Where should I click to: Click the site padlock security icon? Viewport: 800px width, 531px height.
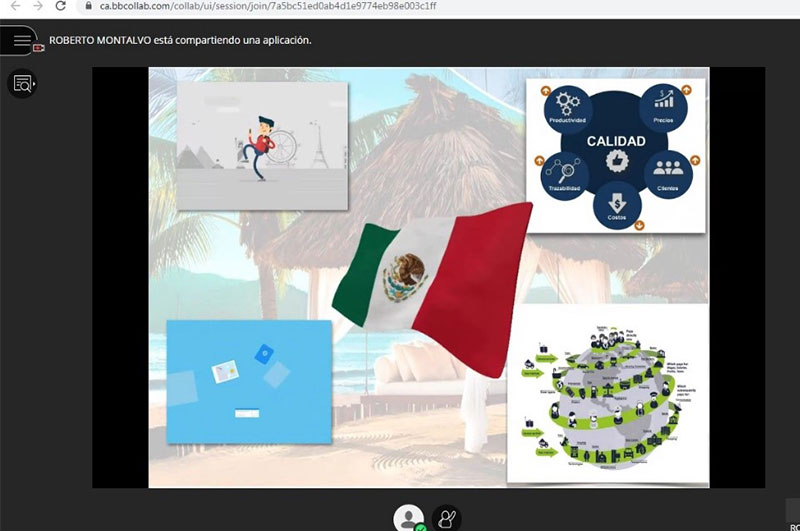click(x=88, y=6)
